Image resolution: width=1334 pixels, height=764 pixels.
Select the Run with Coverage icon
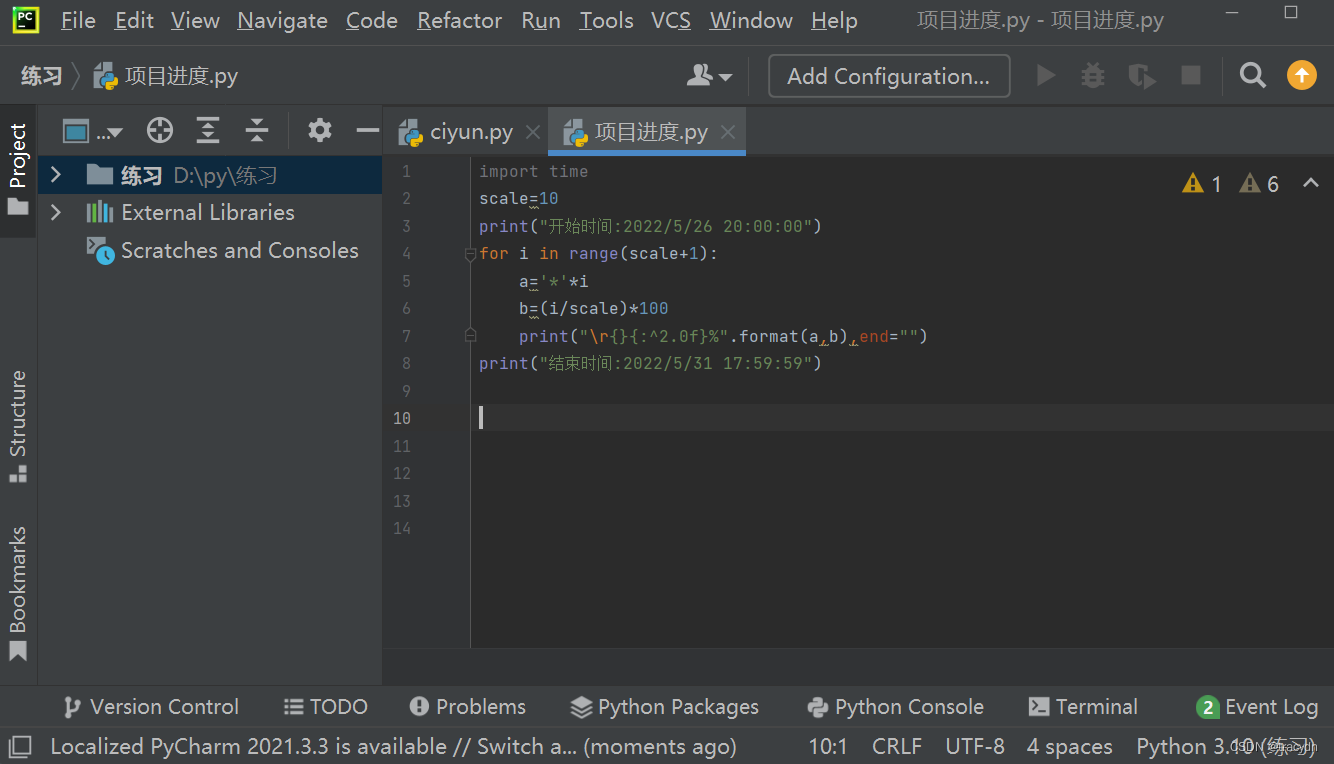tap(1142, 75)
